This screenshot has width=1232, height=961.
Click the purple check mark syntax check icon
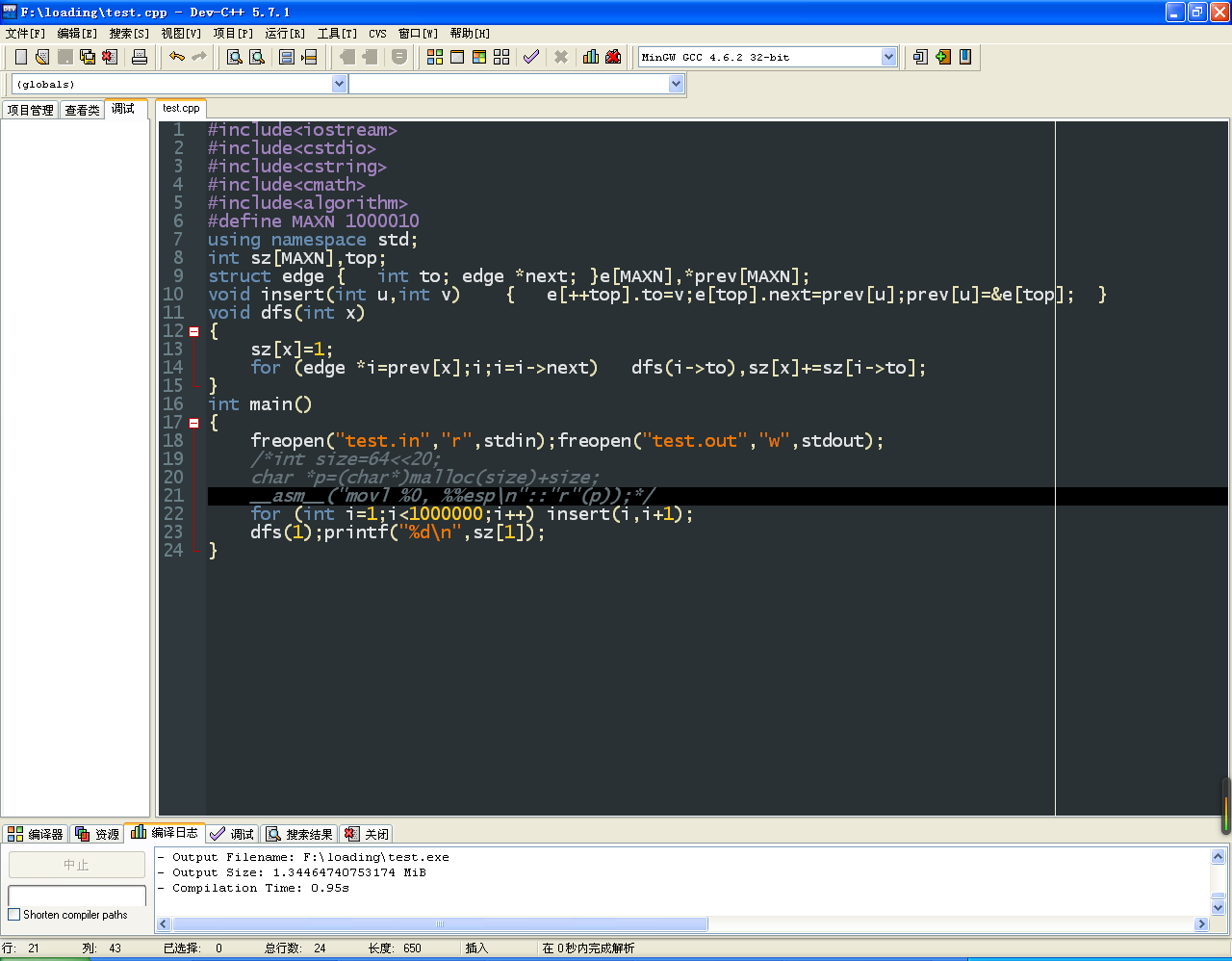(x=530, y=57)
